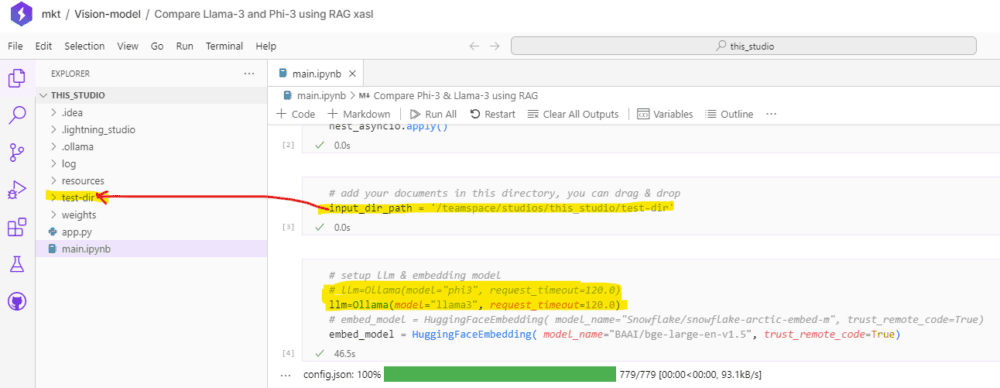1000x388 pixels.
Task: Open the File menu
Action: [x=15, y=46]
